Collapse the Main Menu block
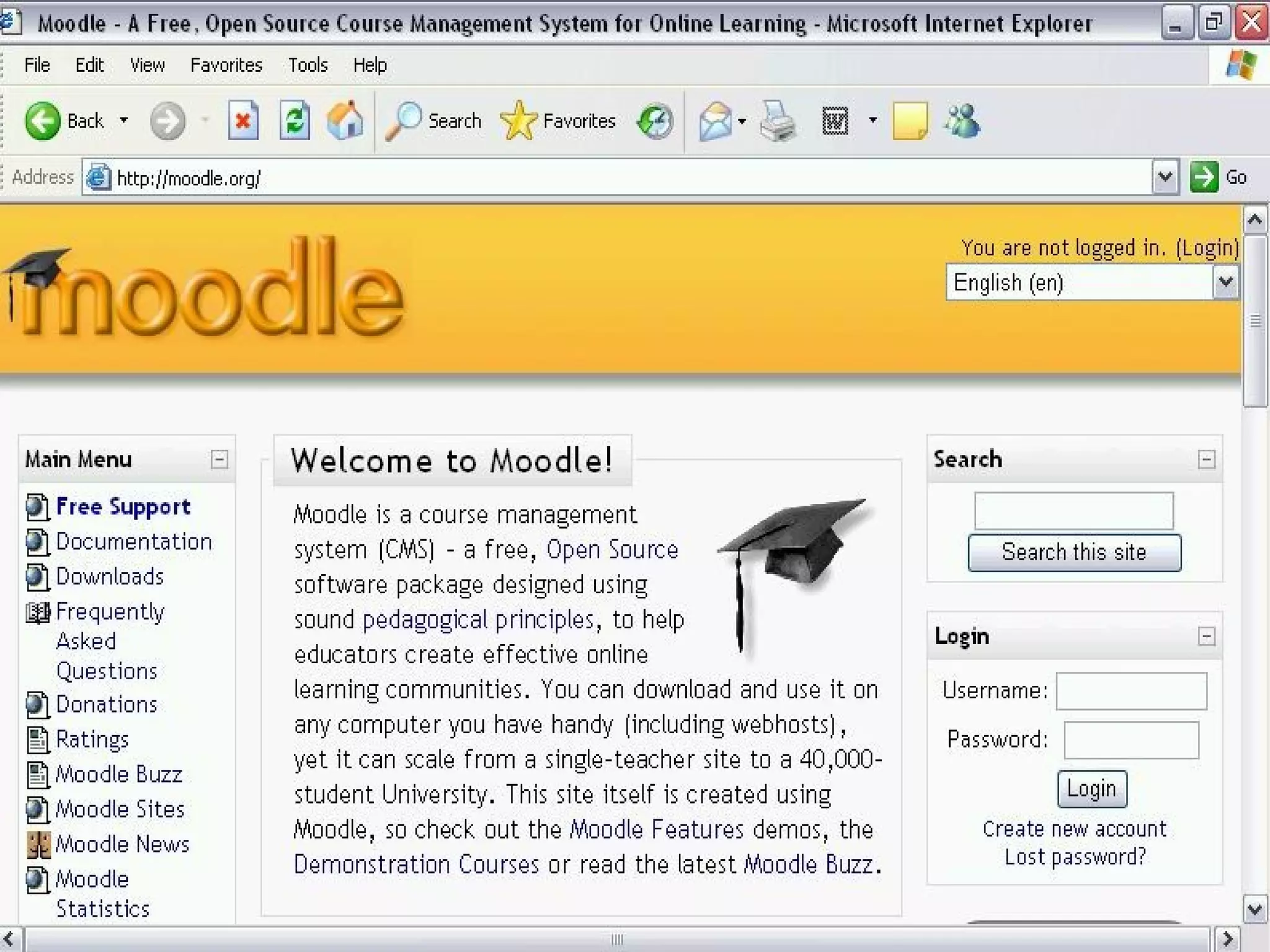Image resolution: width=1270 pixels, height=952 pixels. click(219, 459)
